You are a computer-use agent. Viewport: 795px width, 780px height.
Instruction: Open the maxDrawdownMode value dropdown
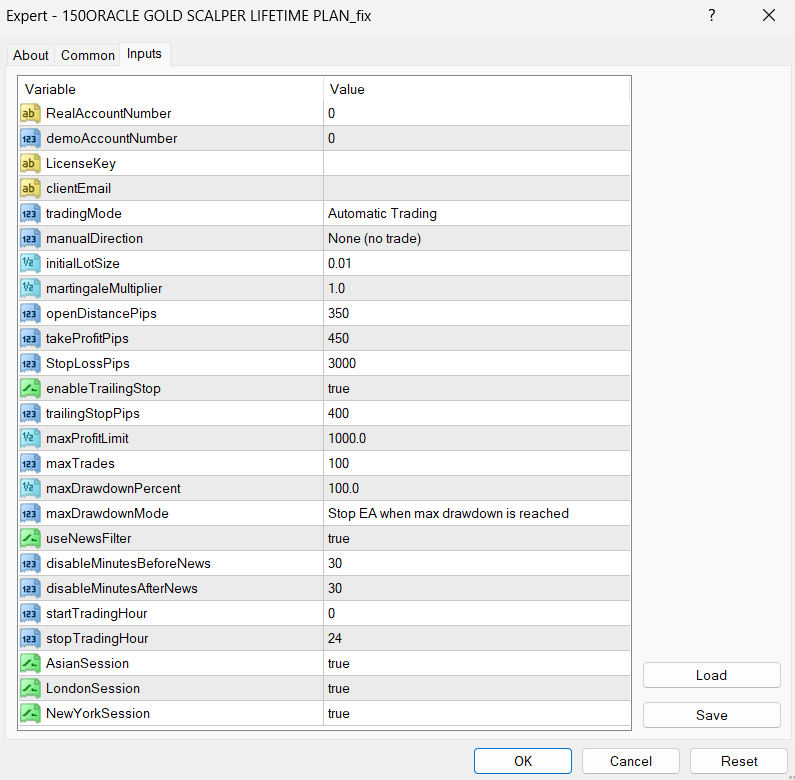(x=476, y=514)
